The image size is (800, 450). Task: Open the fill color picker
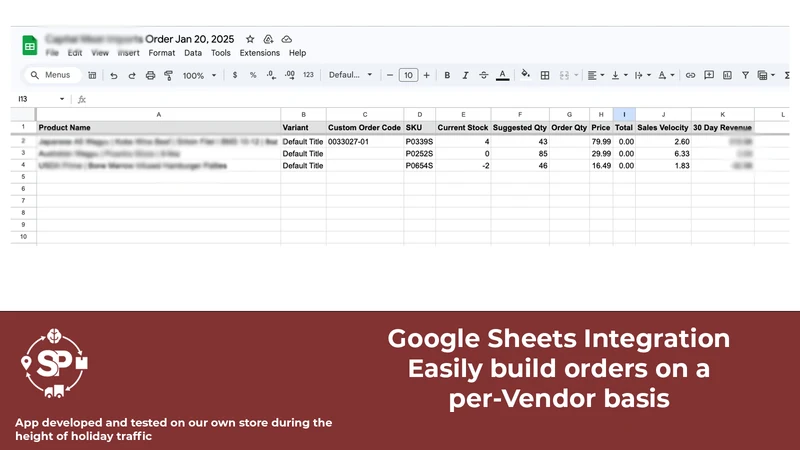coord(526,75)
